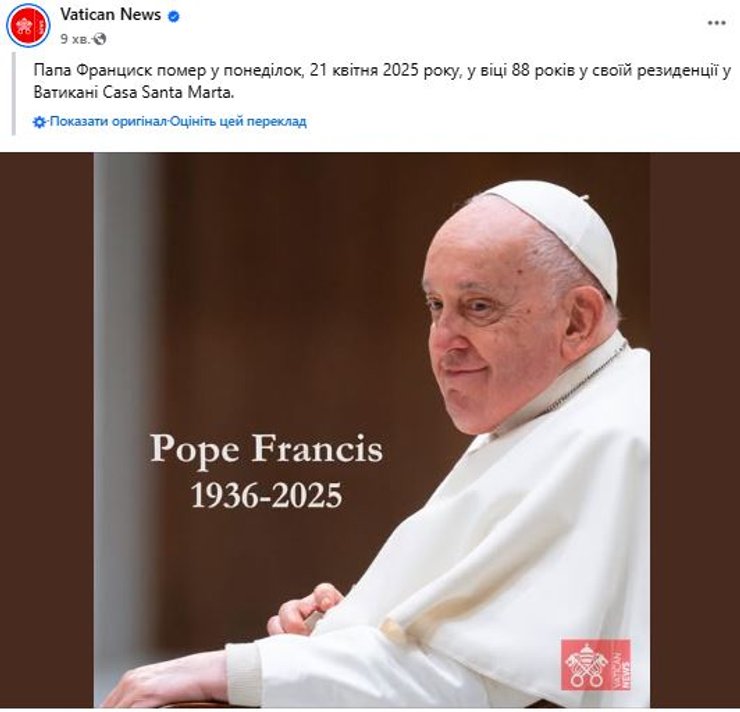Click the "Pope Francis" caption in the image
This screenshot has height=712, width=740.
(266, 449)
